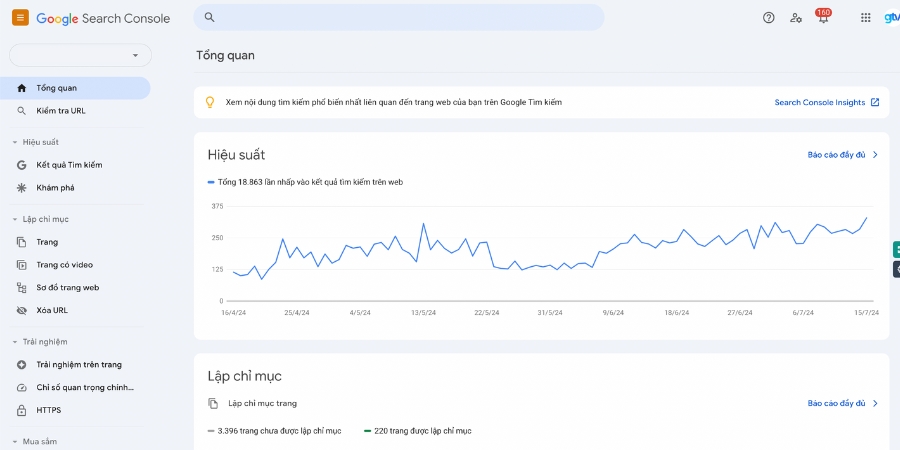This screenshot has width=900, height=450.
Task: Collapse the Trải nghiệm sidebar section
Action: (x=15, y=342)
